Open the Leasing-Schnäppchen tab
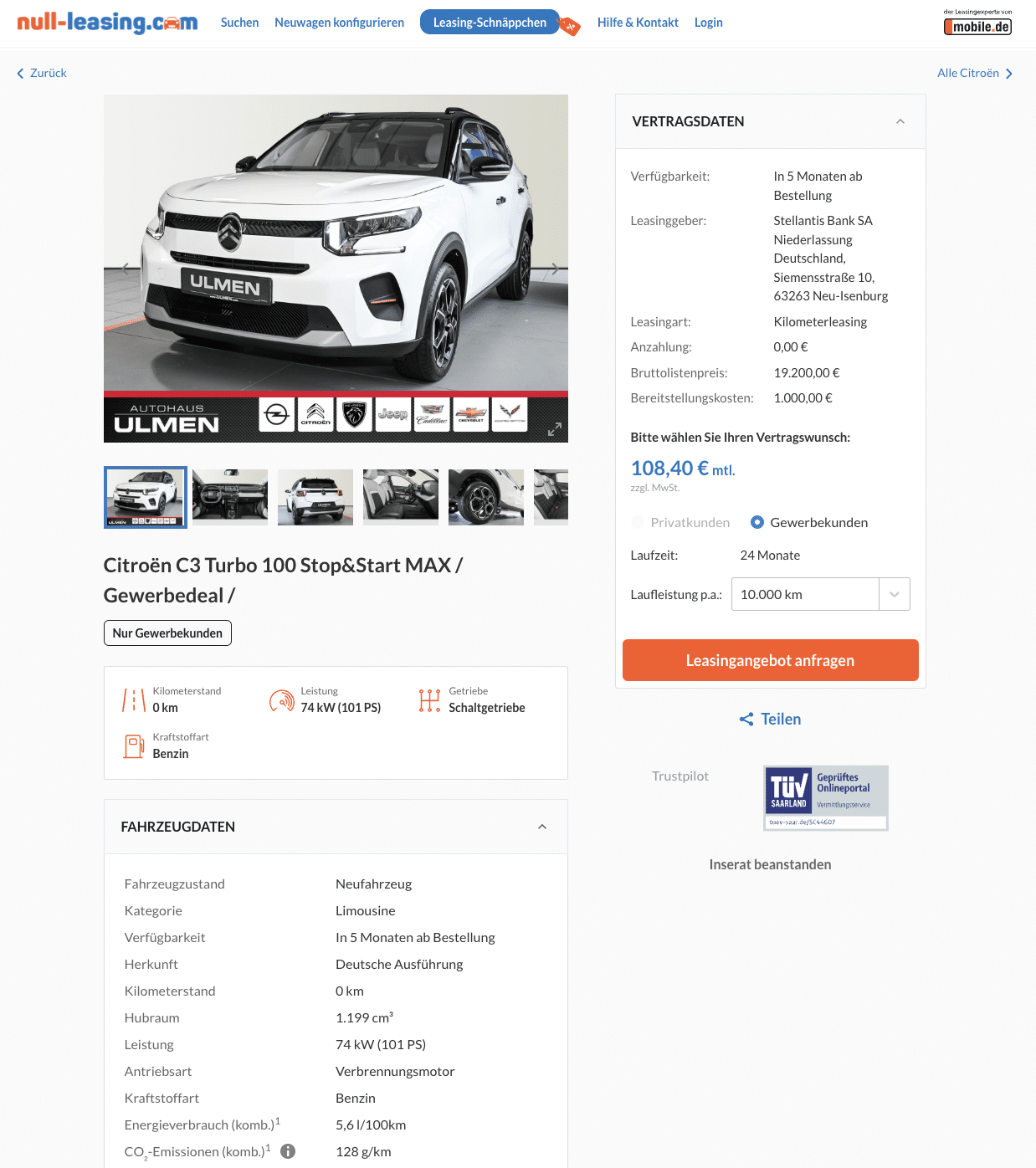 490,23
